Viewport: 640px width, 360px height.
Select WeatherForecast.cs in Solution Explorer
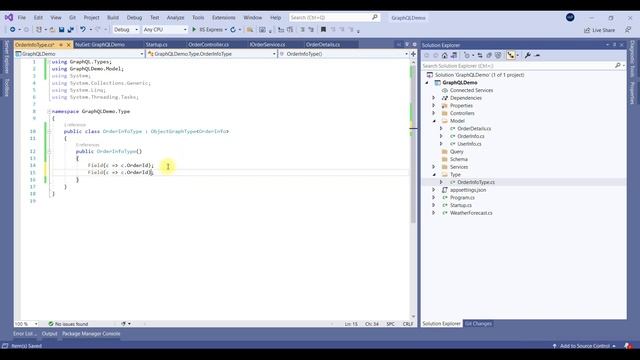(471, 213)
